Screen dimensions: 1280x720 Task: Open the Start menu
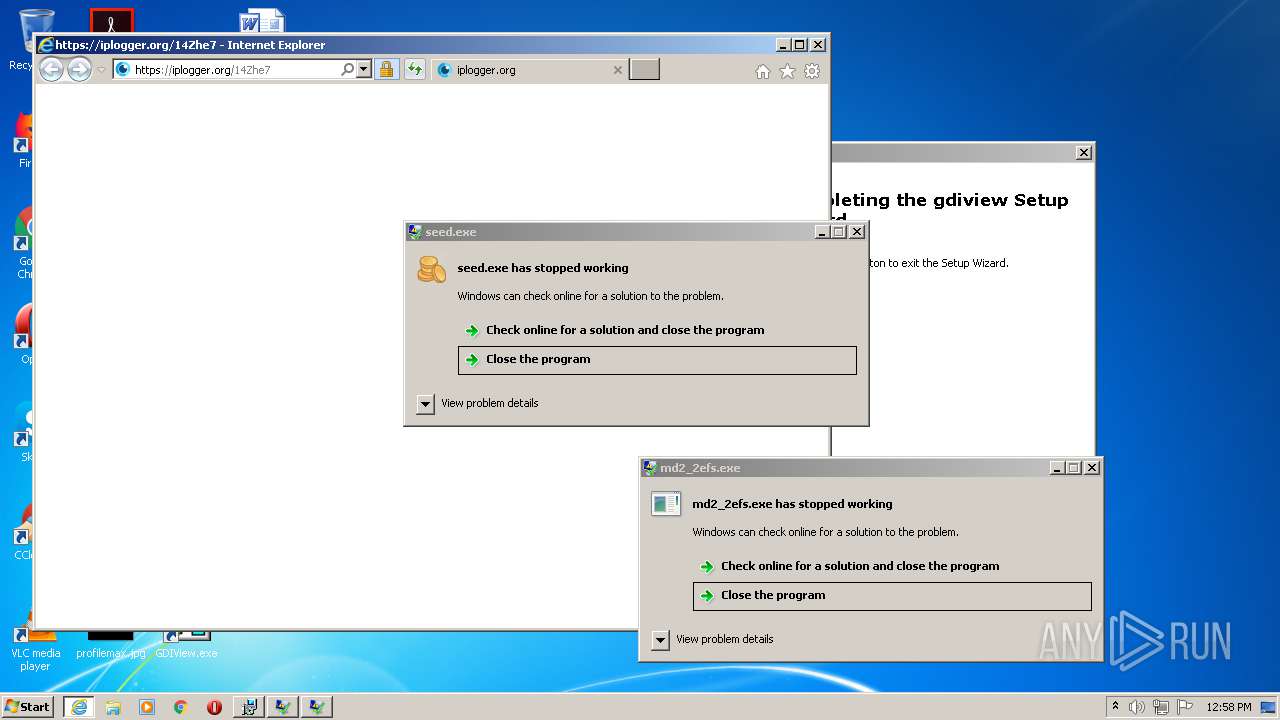(x=27, y=706)
